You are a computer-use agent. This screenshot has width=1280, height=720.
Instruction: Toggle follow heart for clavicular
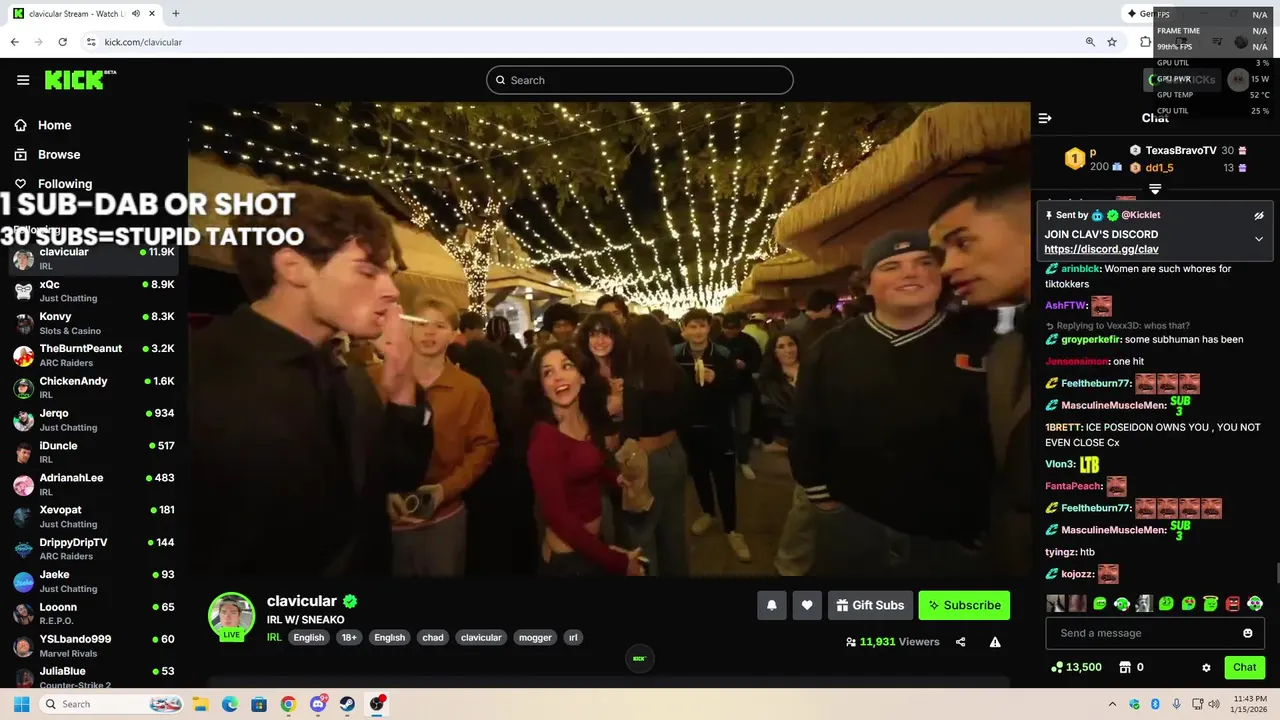(x=807, y=605)
